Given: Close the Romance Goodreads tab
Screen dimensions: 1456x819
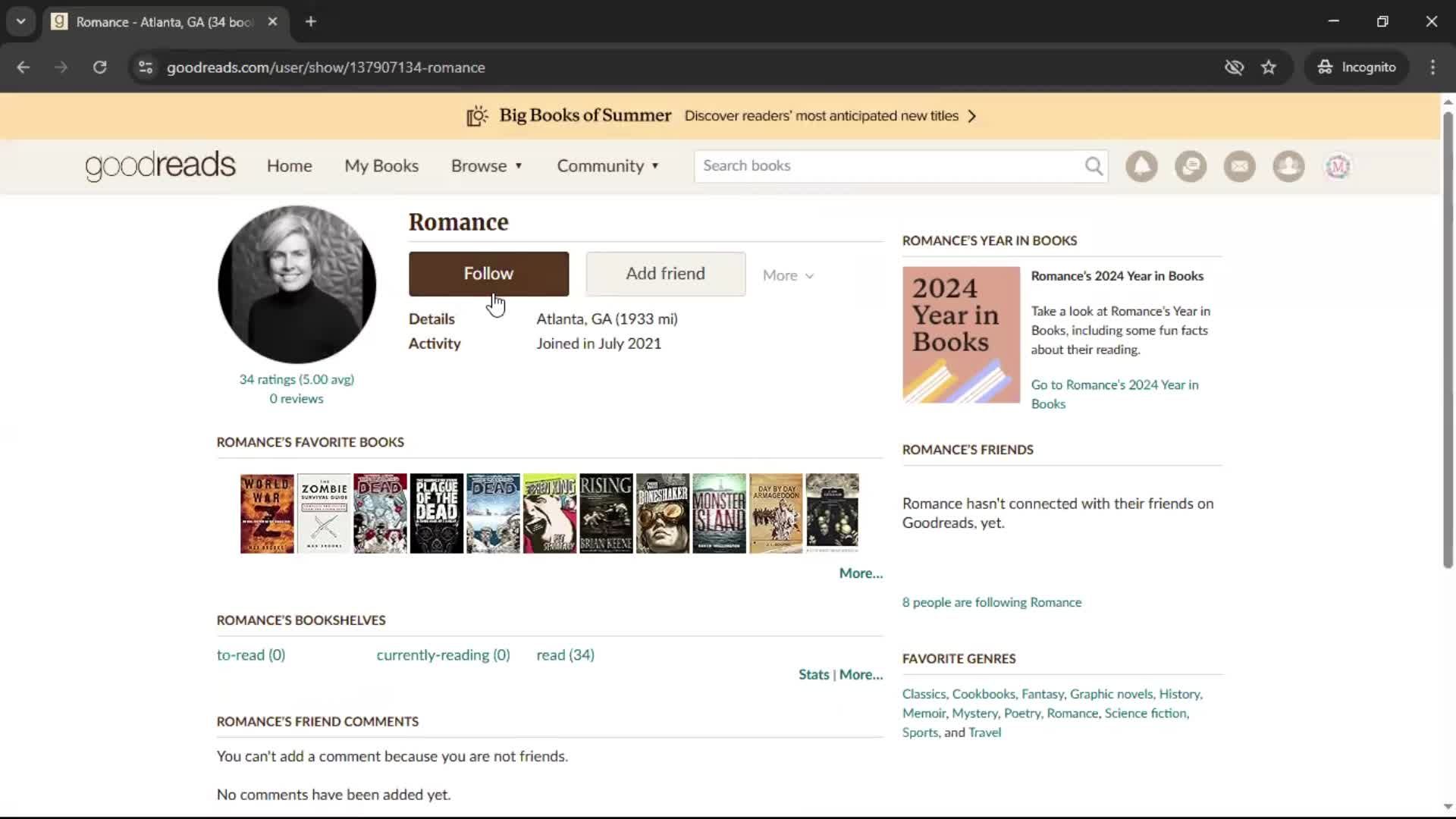Looking at the screenshot, I should click(272, 21).
